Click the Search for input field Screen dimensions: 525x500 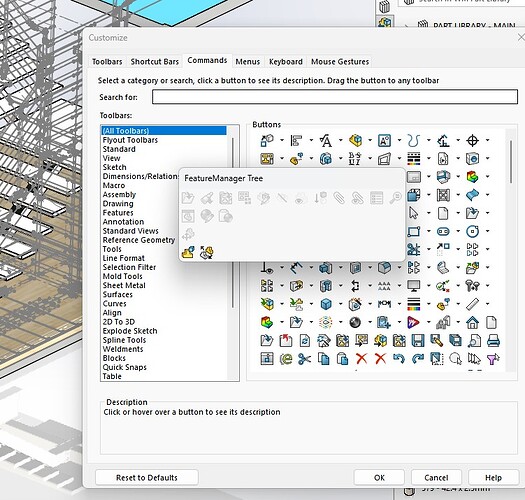pos(335,97)
